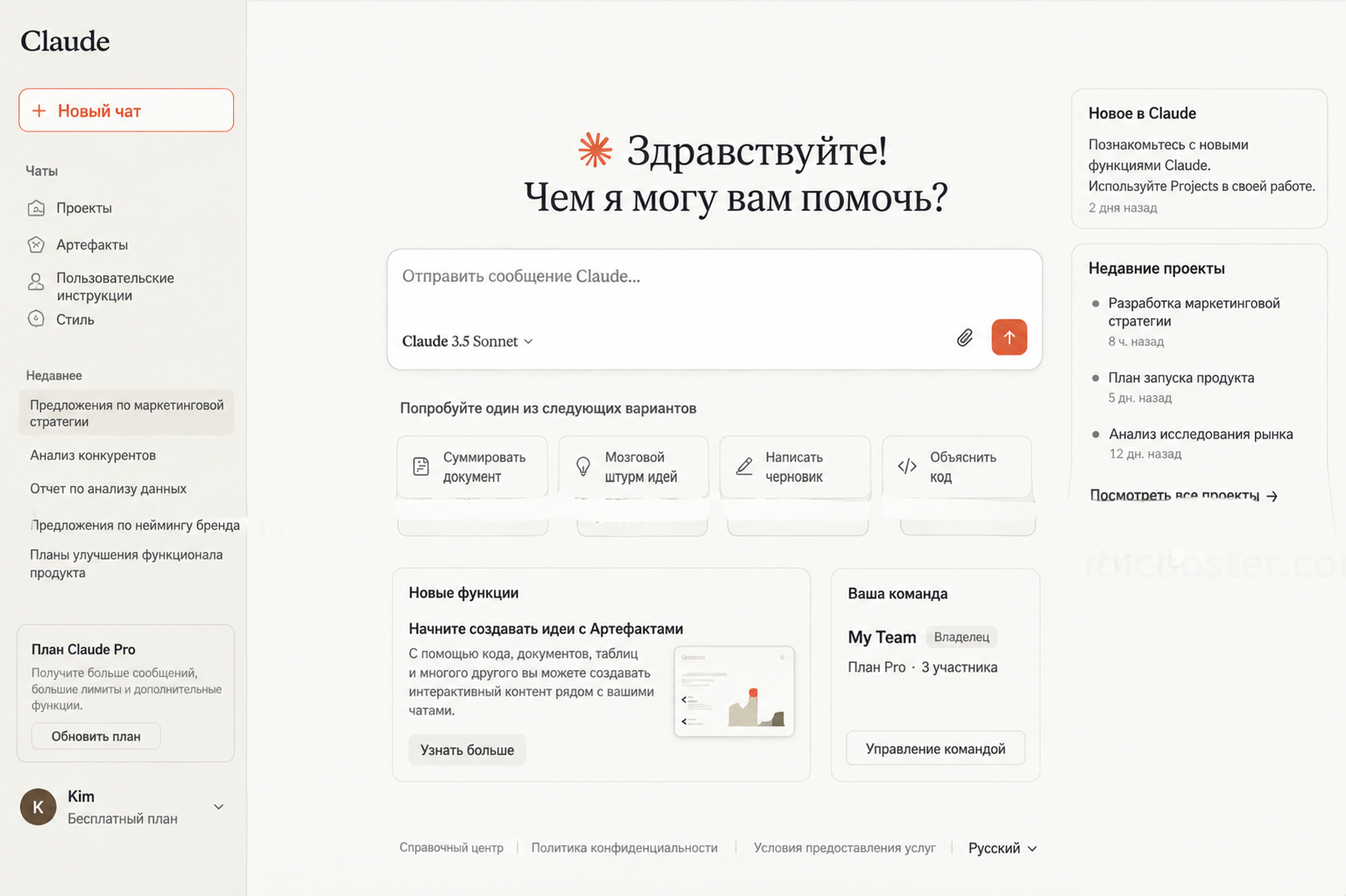This screenshot has height=896, width=1346.
Task: Click the custom instructions person icon
Action: point(36,281)
